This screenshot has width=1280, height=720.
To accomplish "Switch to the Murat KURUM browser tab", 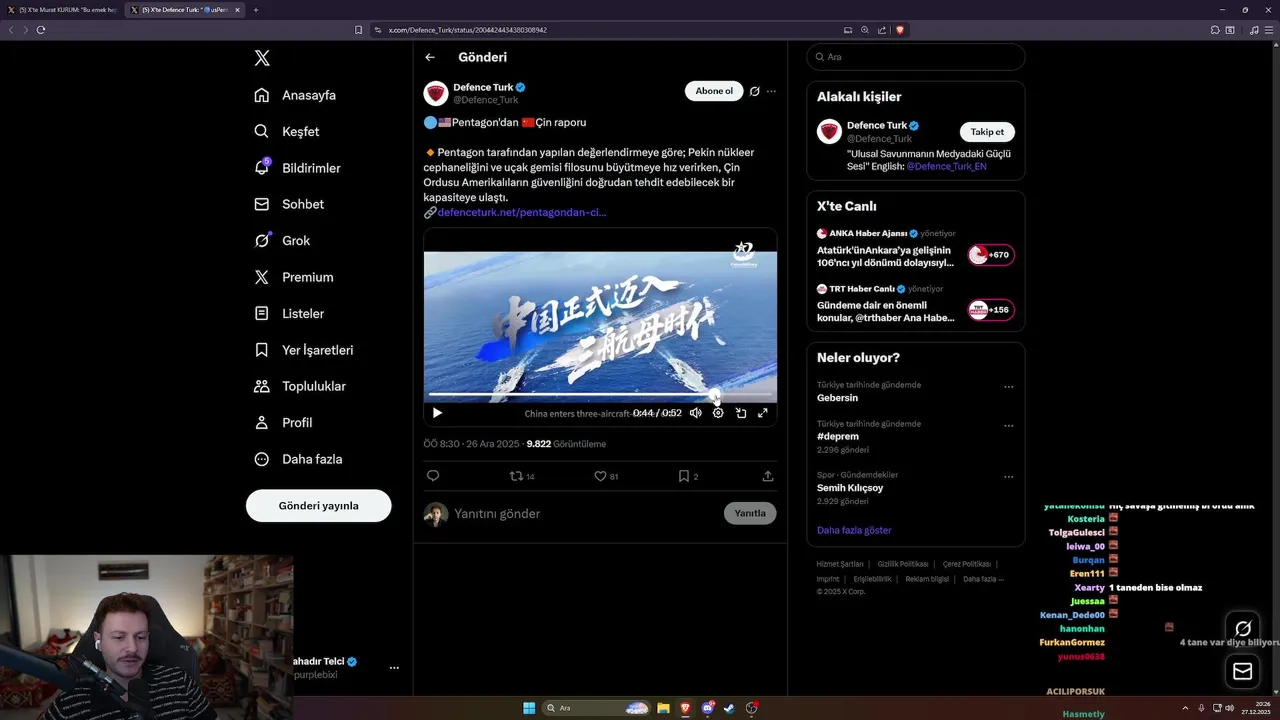I will 61,10.
